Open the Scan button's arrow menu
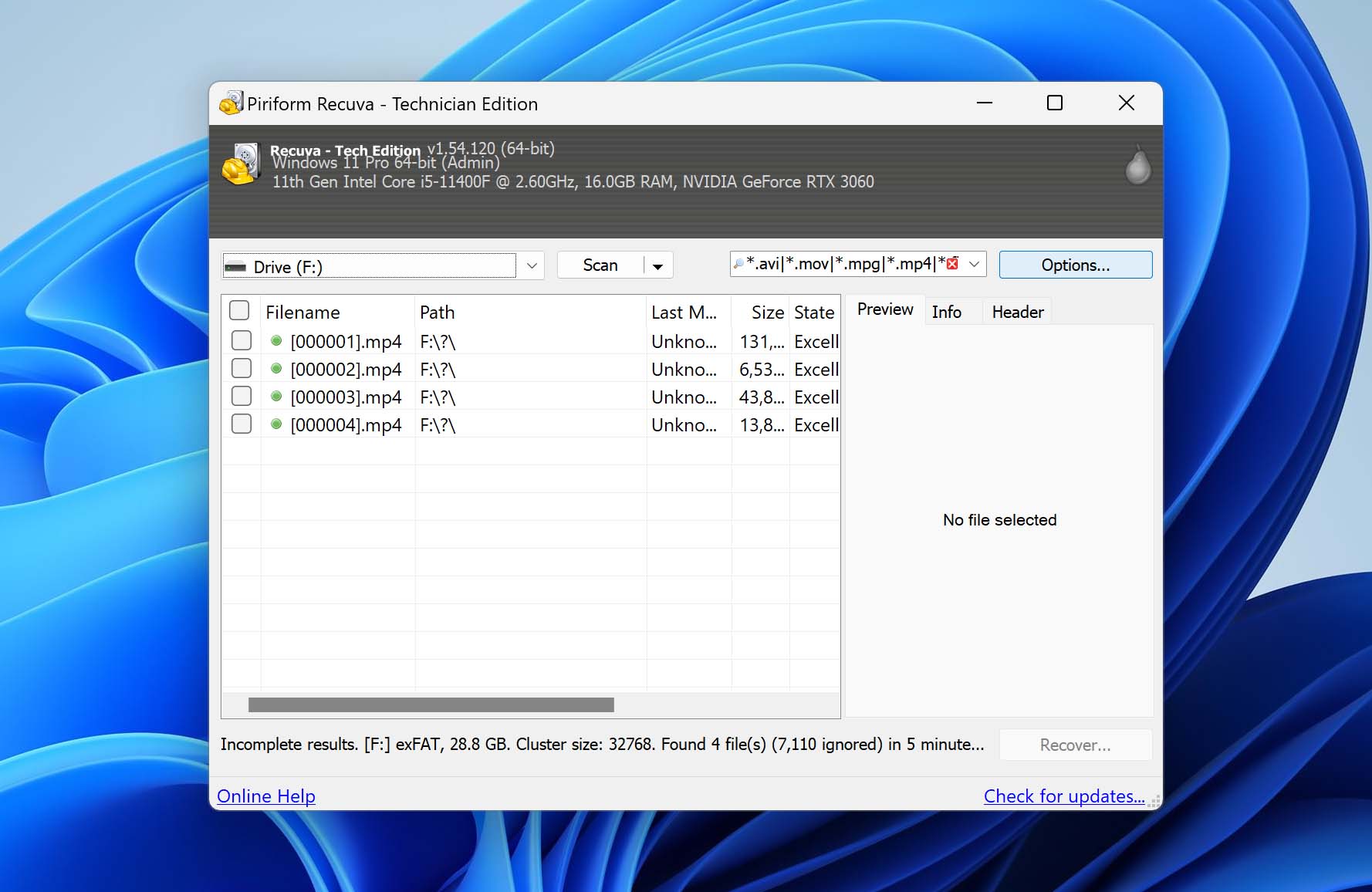The width and height of the screenshot is (1372, 892). click(657, 266)
